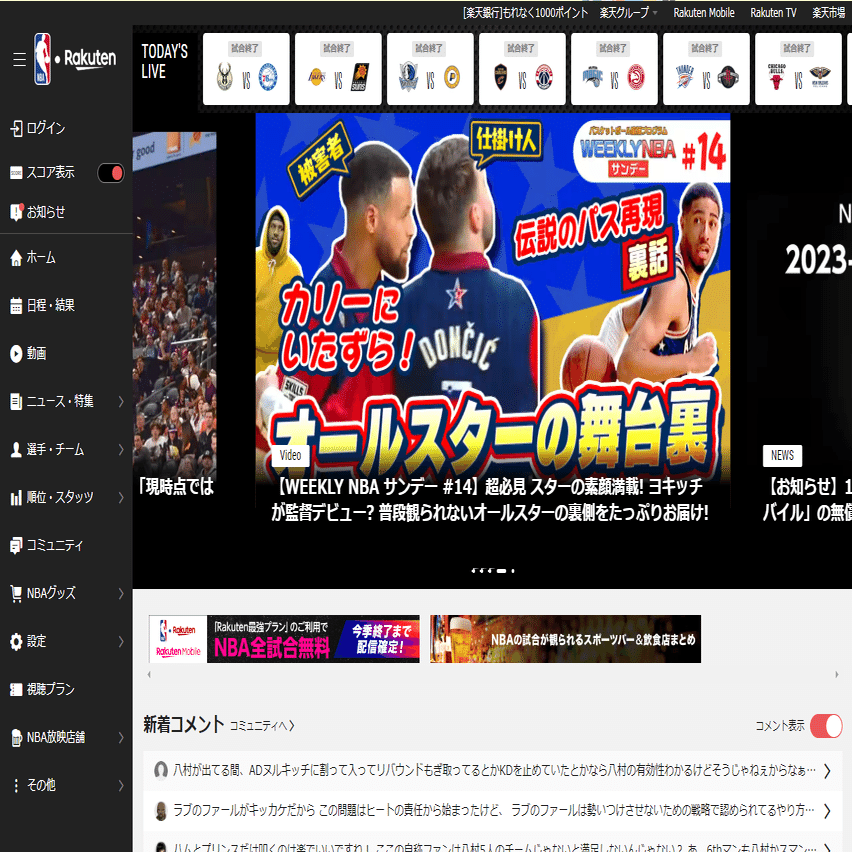Viewport: 852px width, 852px height.
Task: Click the 動画 play icon
Action: [x=16, y=353]
